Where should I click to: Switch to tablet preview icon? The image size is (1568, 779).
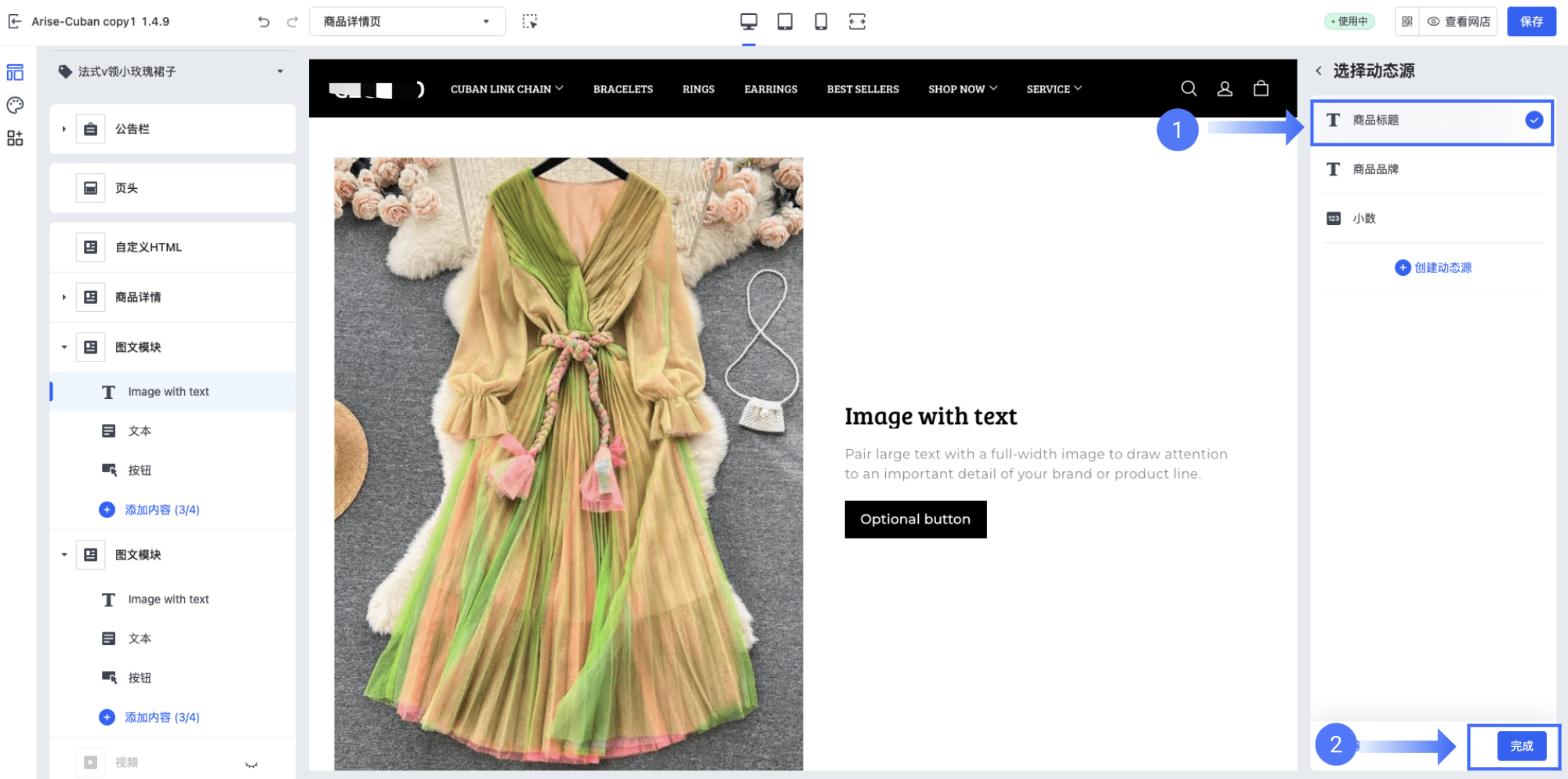tap(785, 22)
